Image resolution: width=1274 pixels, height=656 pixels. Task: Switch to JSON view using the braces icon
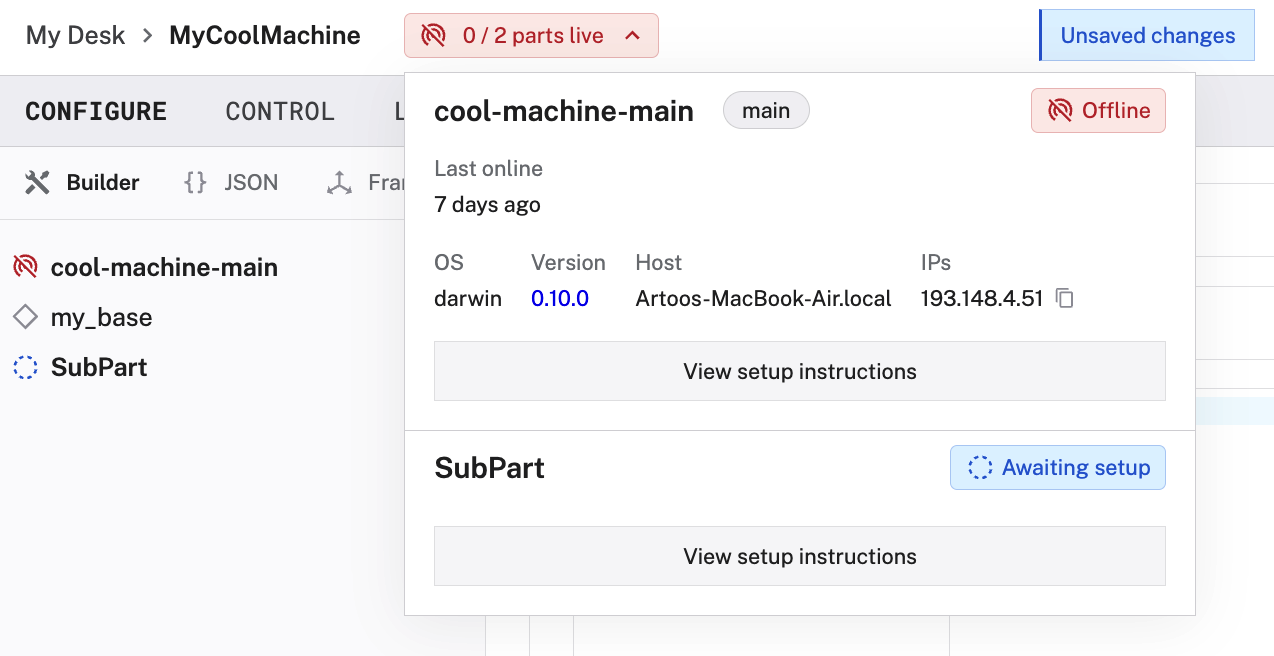pyautogui.click(x=194, y=182)
